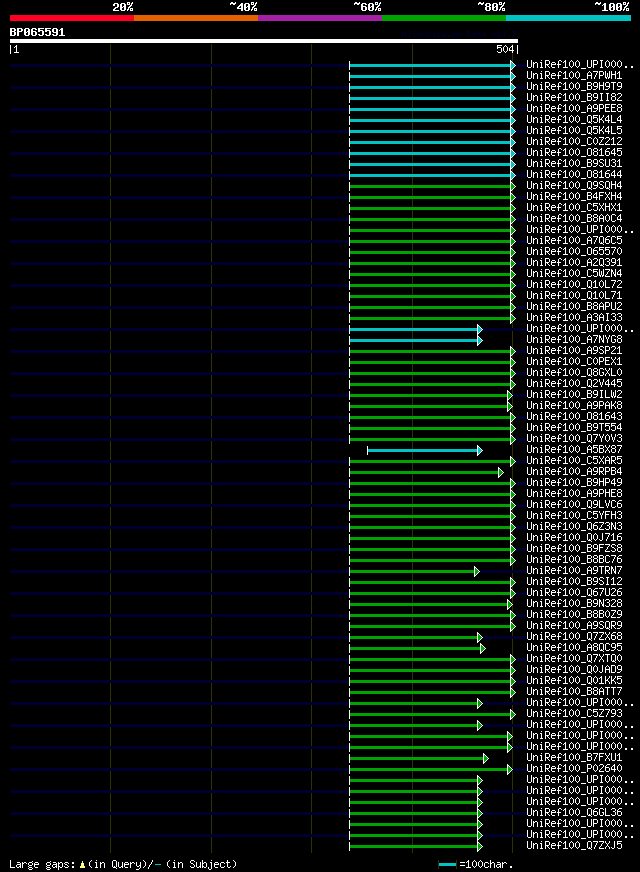Select the UniRef100_A7Q6C5 label
The width and height of the screenshot is (640, 872).
574,240
